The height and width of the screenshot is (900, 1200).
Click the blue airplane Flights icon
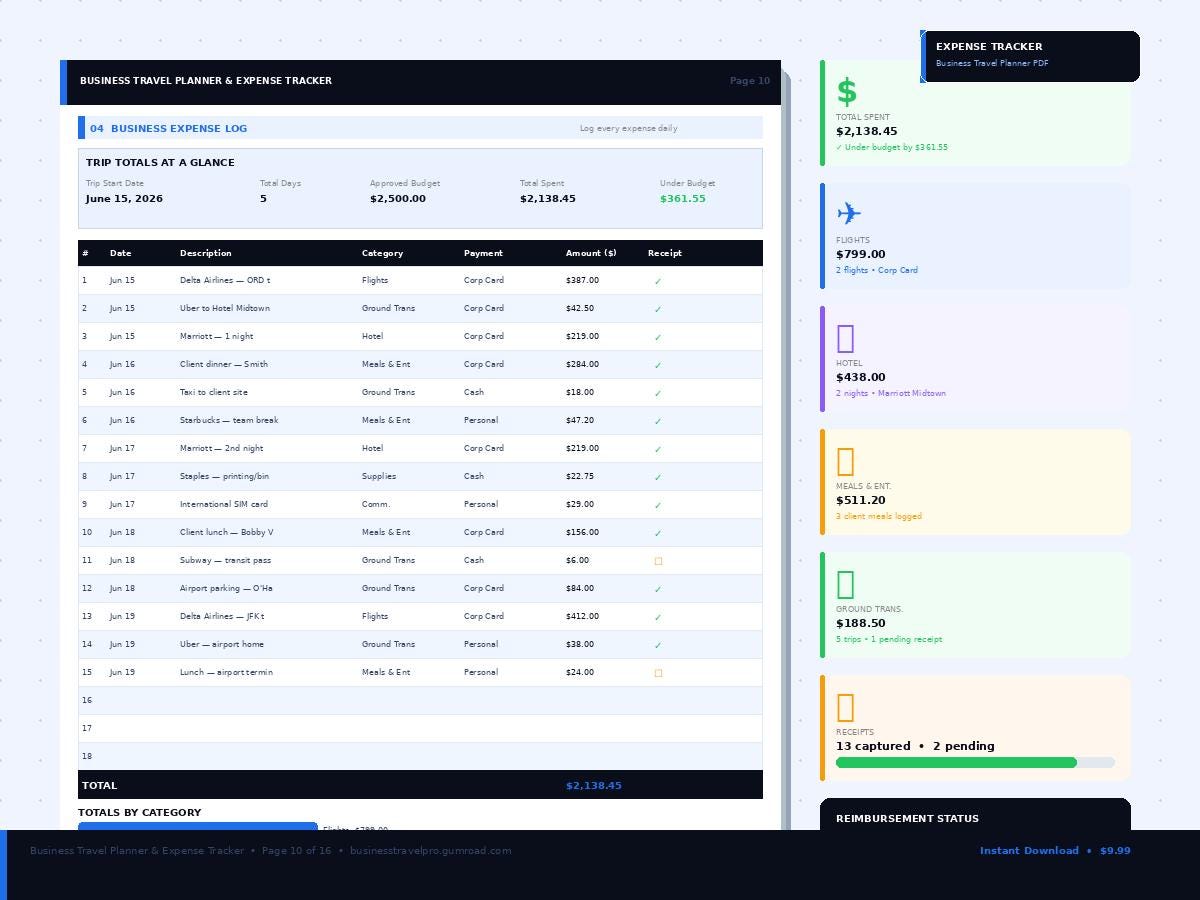click(x=848, y=214)
